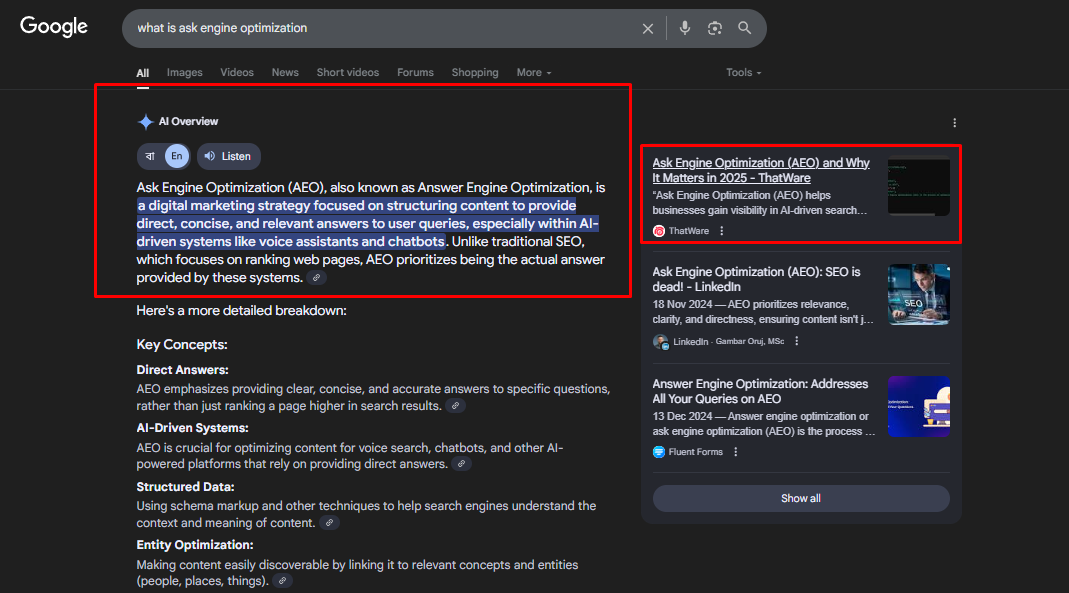Click the 'AI-Driven Systems:' subheading
The width and height of the screenshot is (1069, 593).
pos(192,428)
